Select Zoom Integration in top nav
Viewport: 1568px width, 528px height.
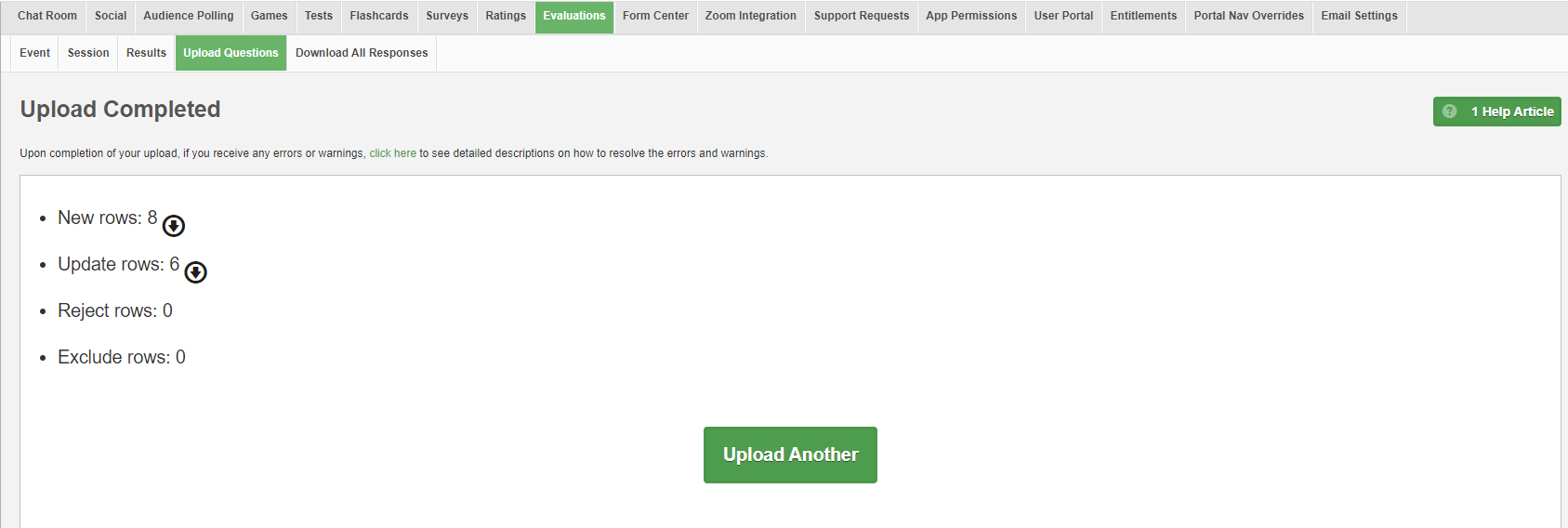pyautogui.click(x=750, y=16)
